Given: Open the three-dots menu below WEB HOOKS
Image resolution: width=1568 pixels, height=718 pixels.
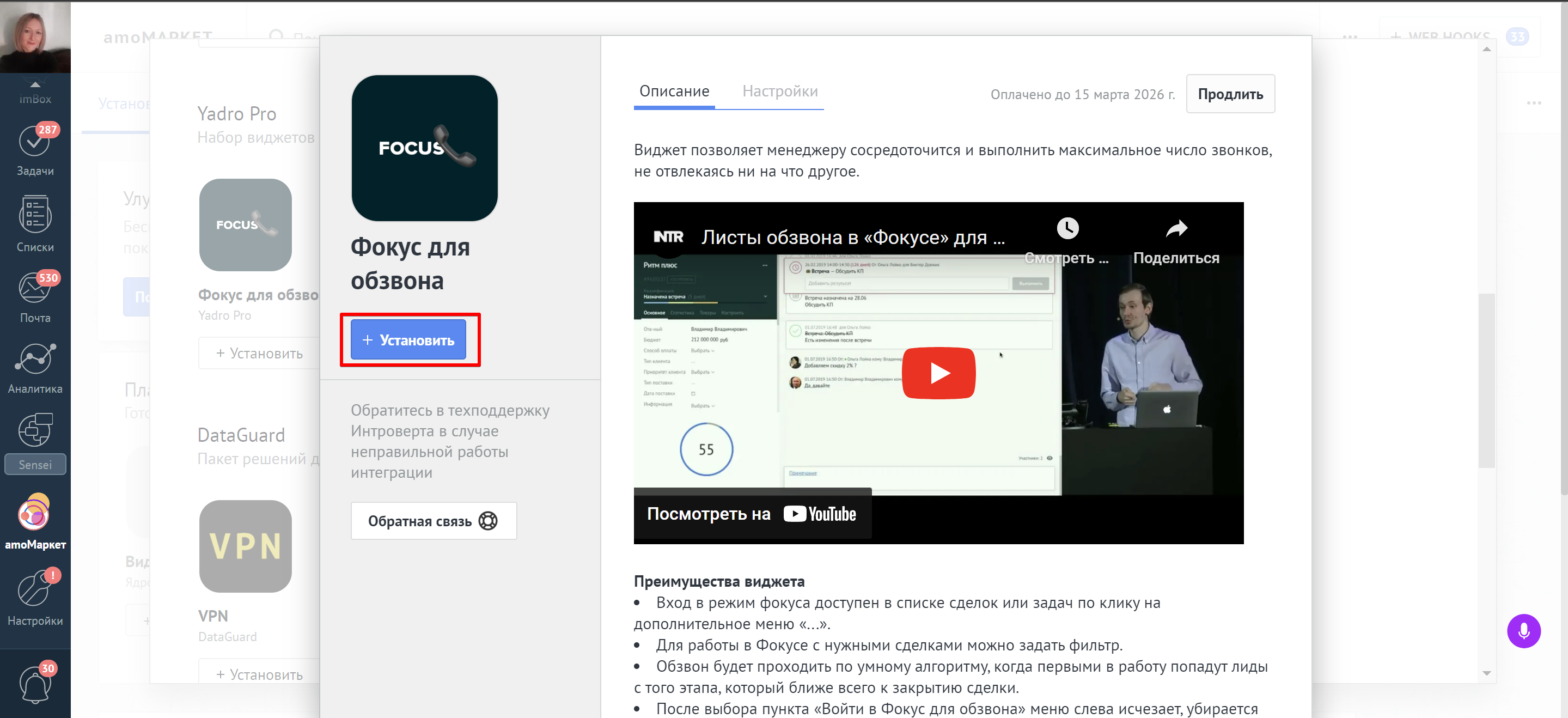Looking at the screenshot, I should 1534,103.
